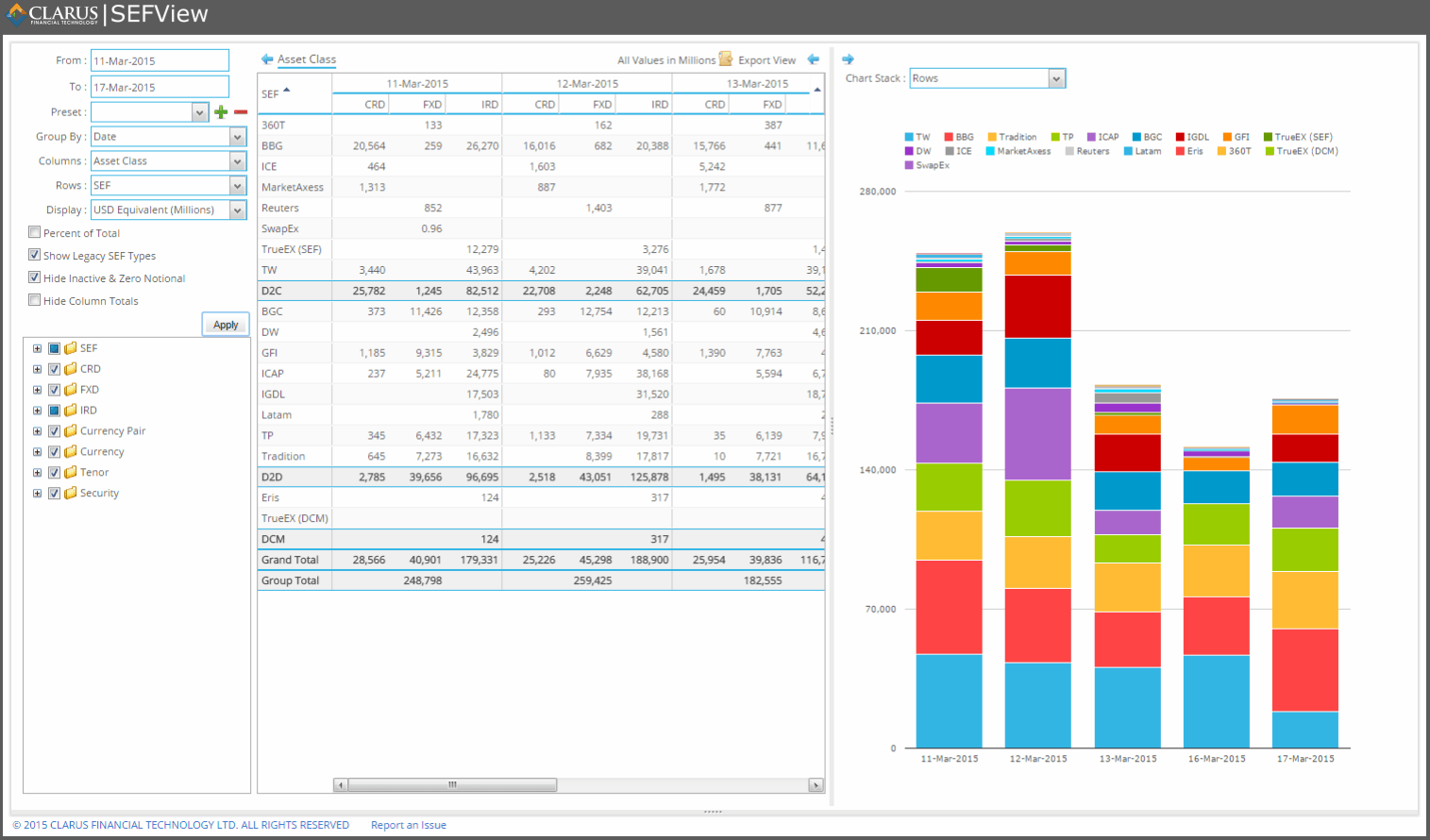Click the Grand Total row label

pyautogui.click(x=290, y=560)
